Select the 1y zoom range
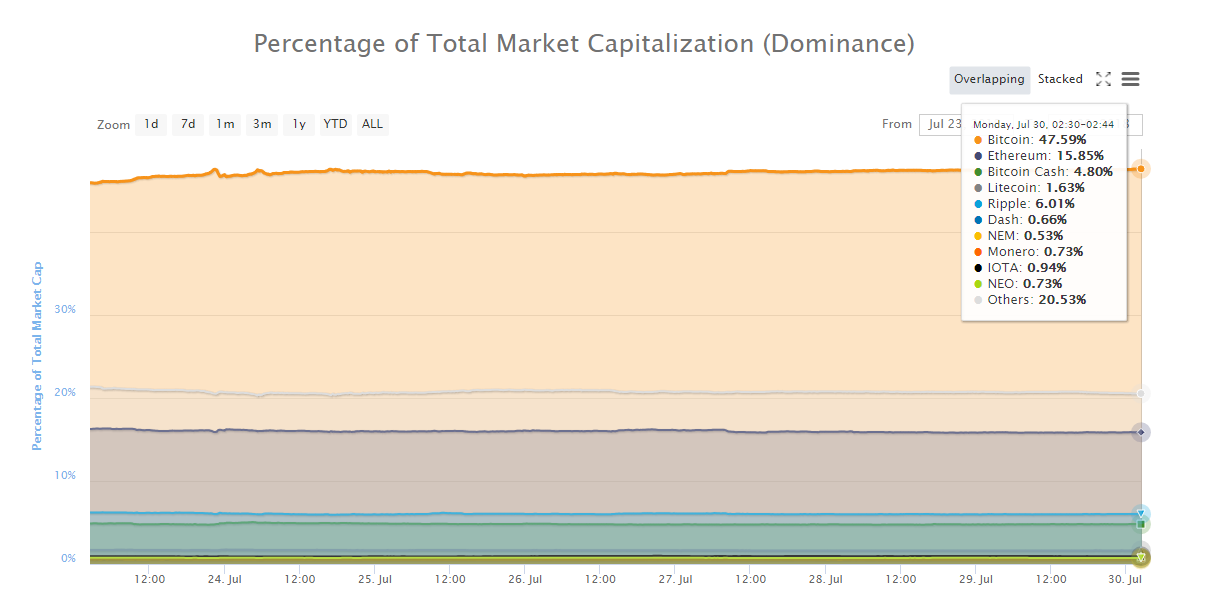The width and height of the screenshot is (1213, 598). [x=298, y=124]
